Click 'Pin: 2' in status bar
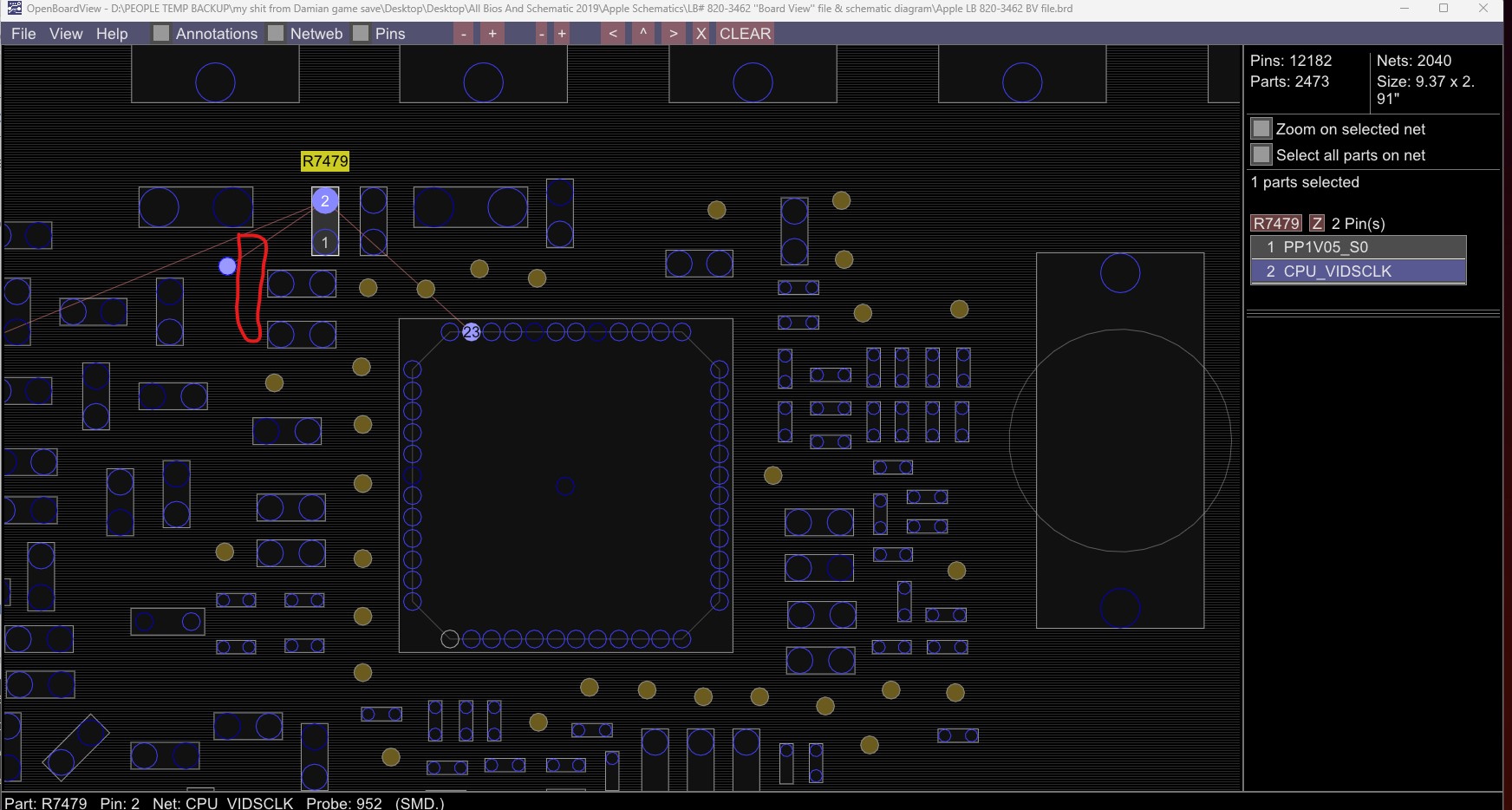Screen dimensions: 1512x810 [120, 802]
